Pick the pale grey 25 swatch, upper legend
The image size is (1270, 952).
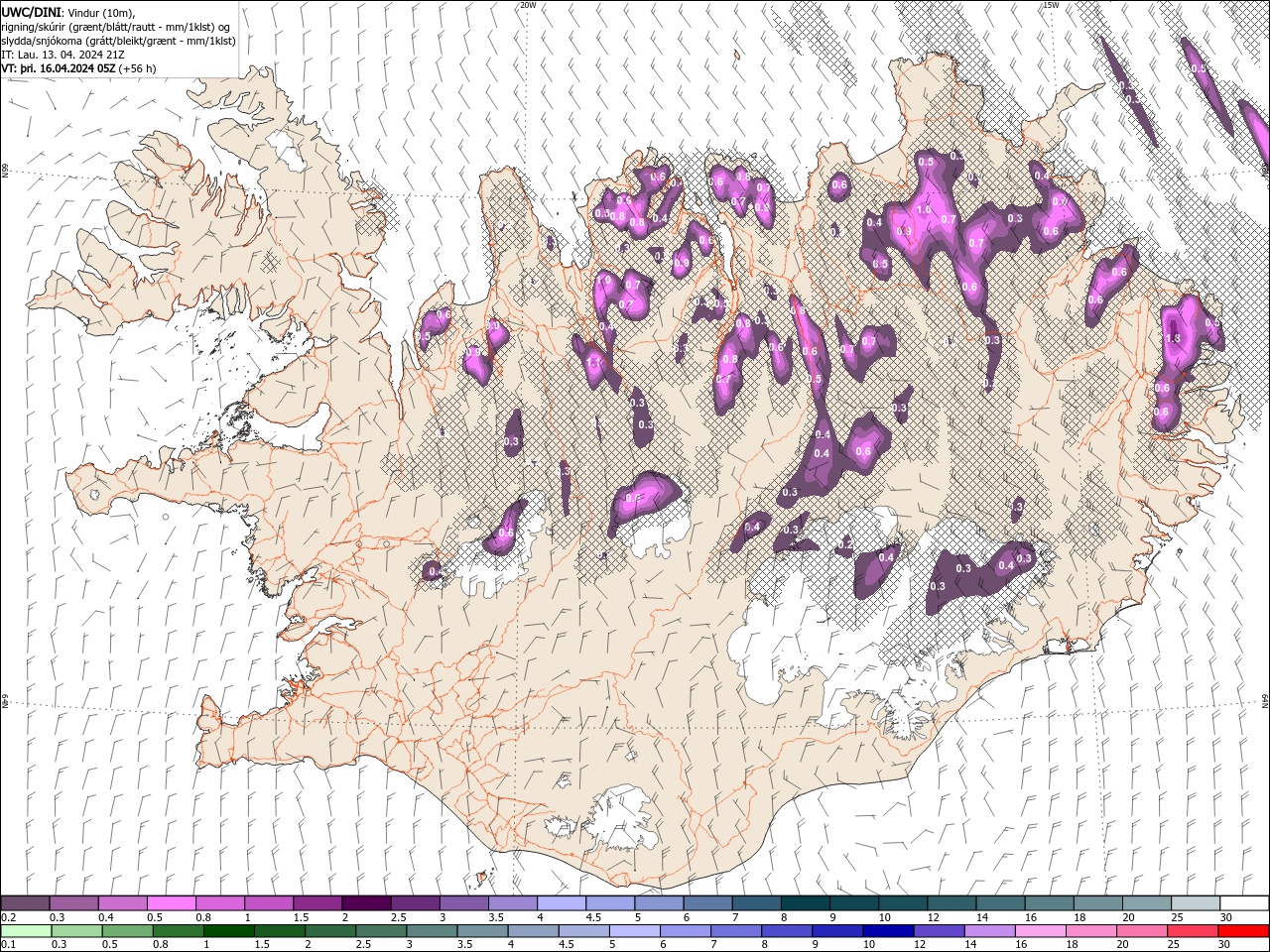pyautogui.click(x=1196, y=903)
